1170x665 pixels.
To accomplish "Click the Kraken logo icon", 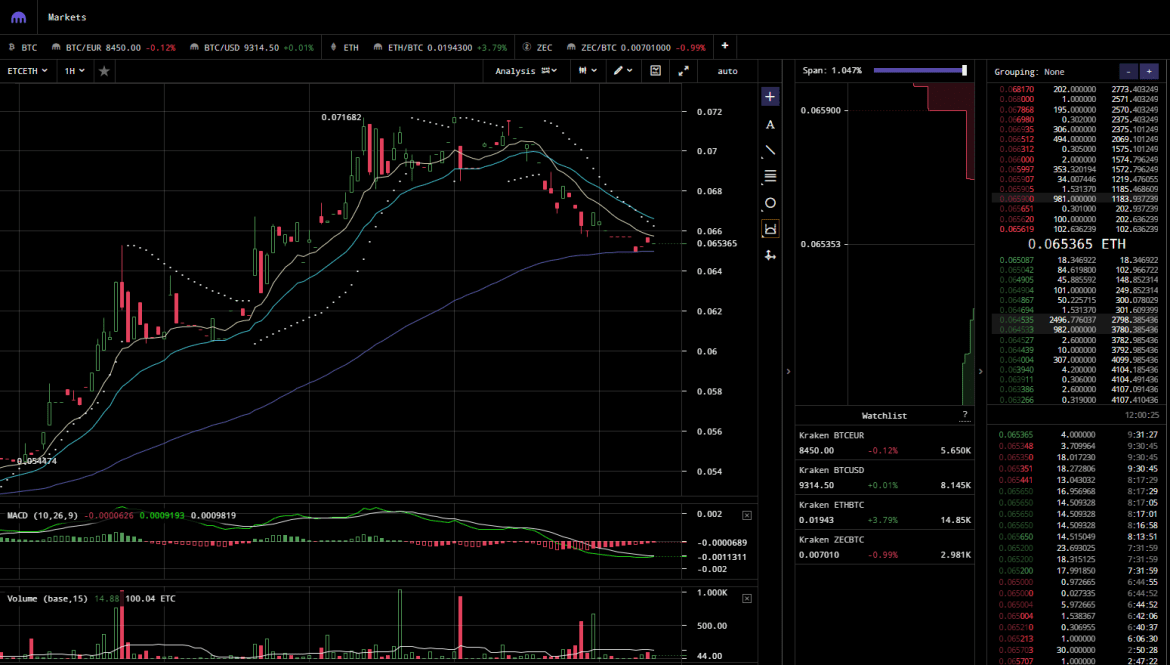I will (x=18, y=17).
